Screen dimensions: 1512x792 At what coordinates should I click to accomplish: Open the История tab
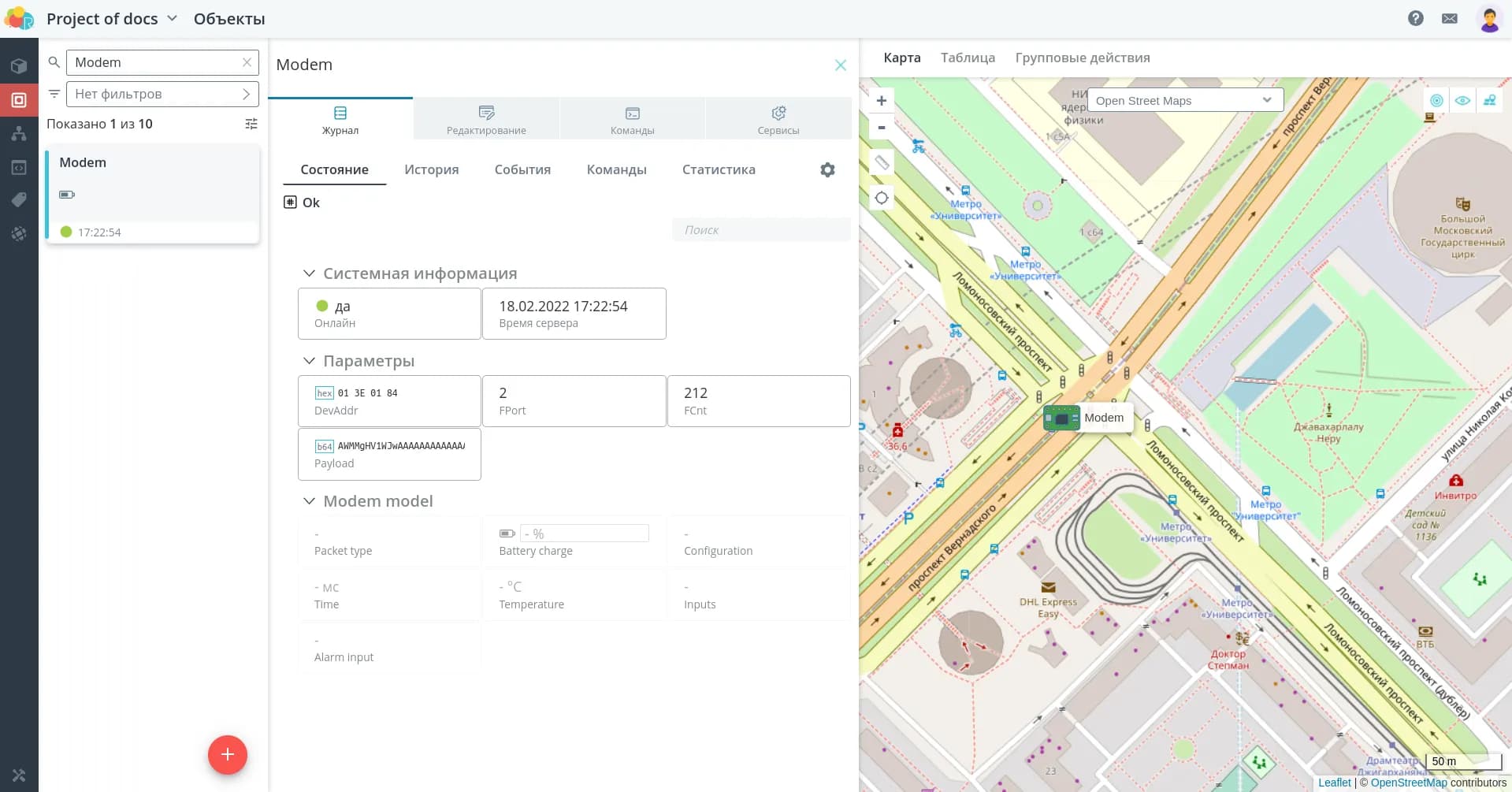pyautogui.click(x=431, y=169)
